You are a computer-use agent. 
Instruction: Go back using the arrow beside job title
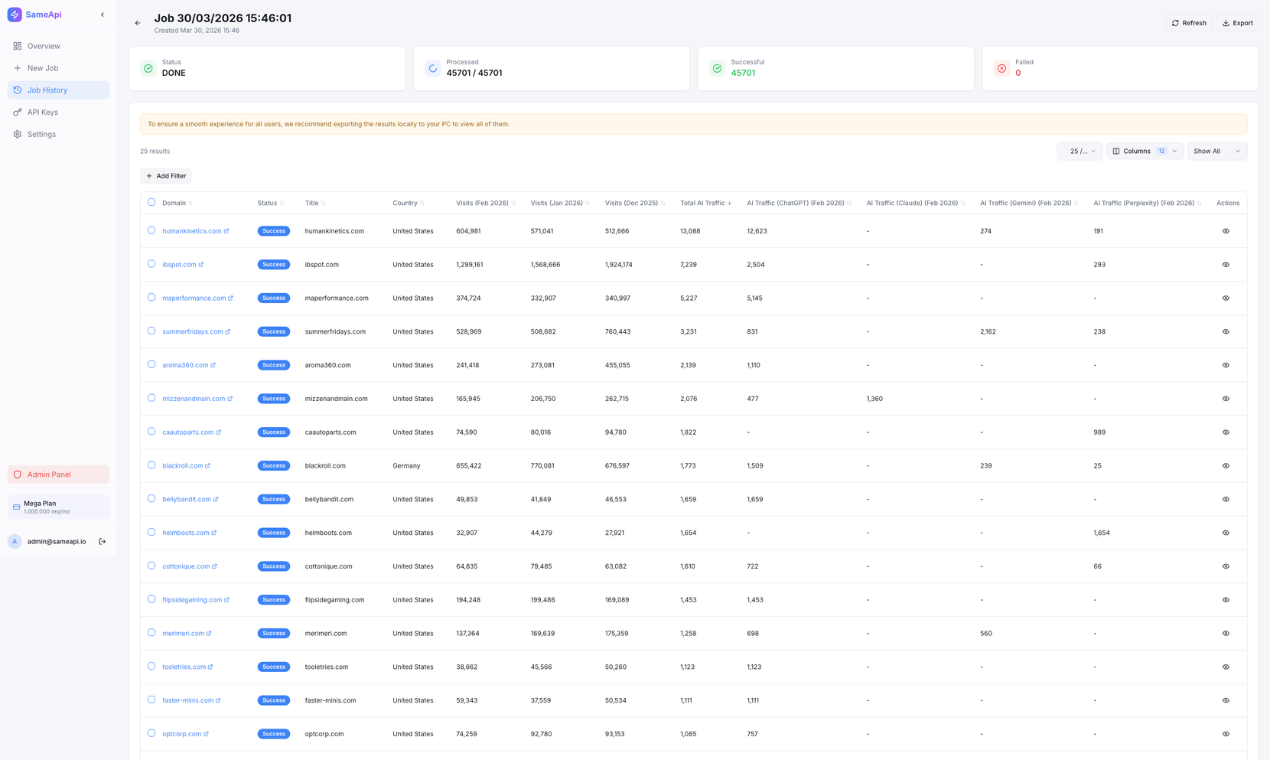[138, 23]
